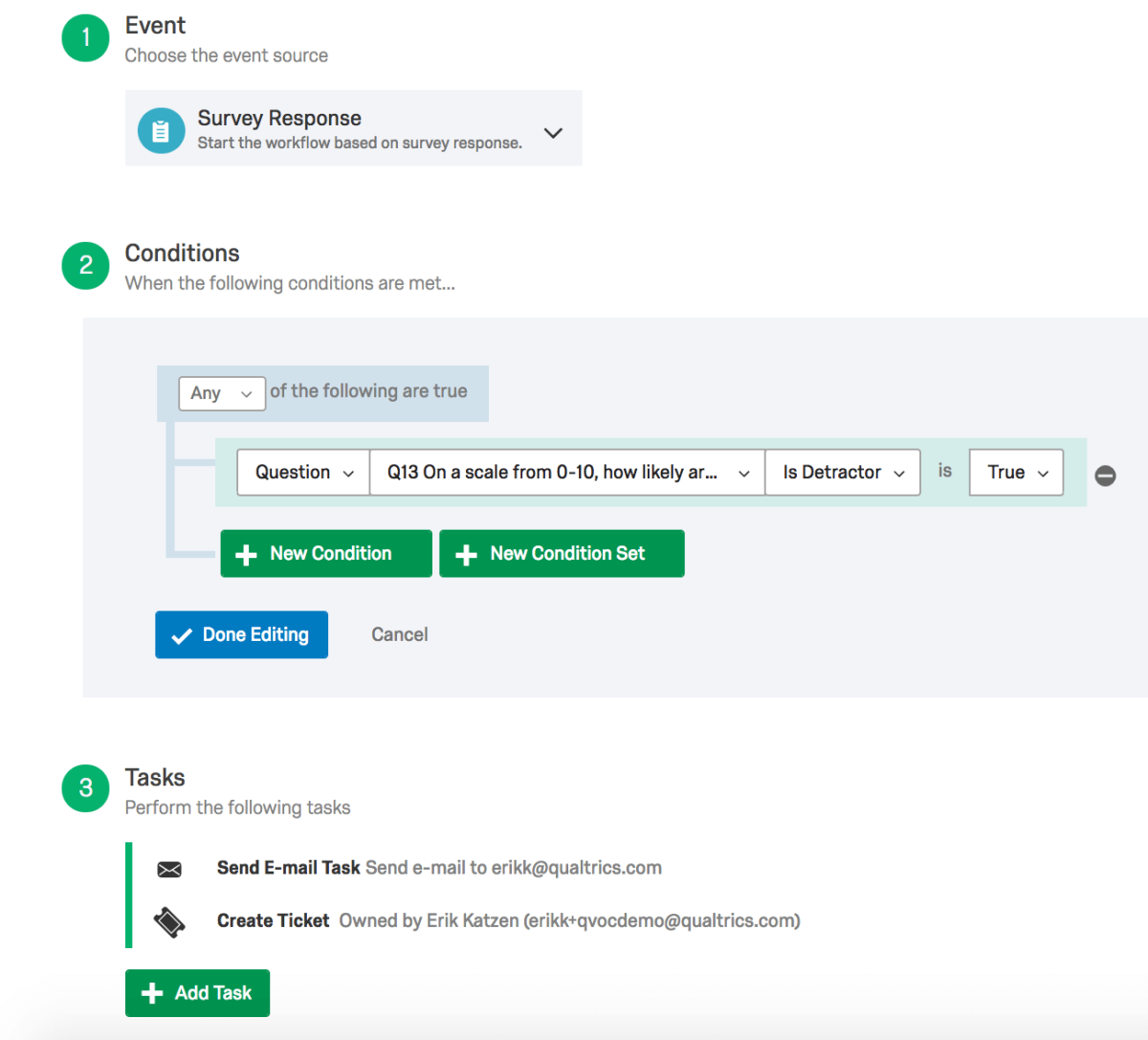Click the Survey Response clipboard icon
1148x1040 pixels.
161,131
